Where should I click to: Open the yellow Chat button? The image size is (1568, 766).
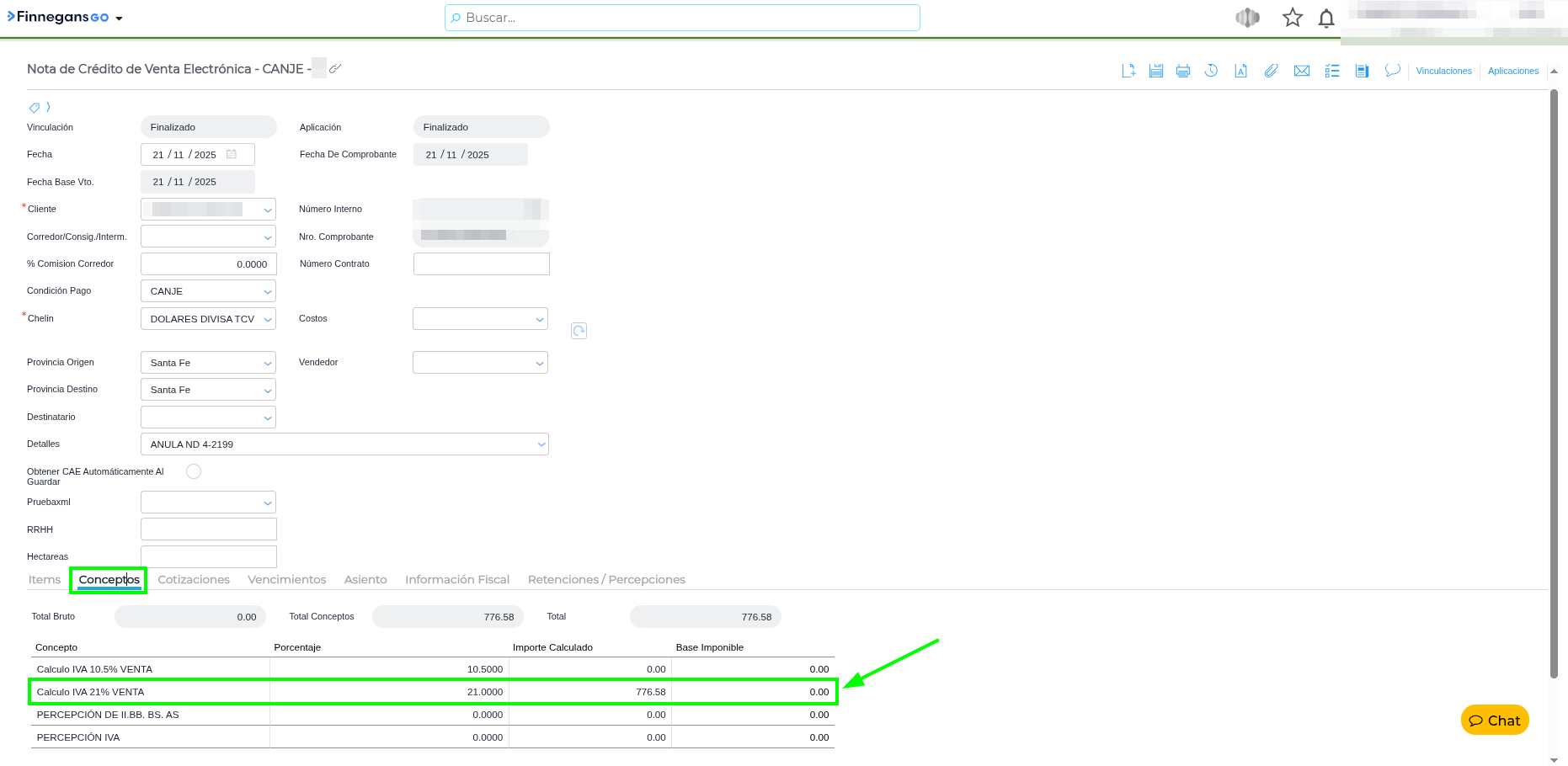1495,721
